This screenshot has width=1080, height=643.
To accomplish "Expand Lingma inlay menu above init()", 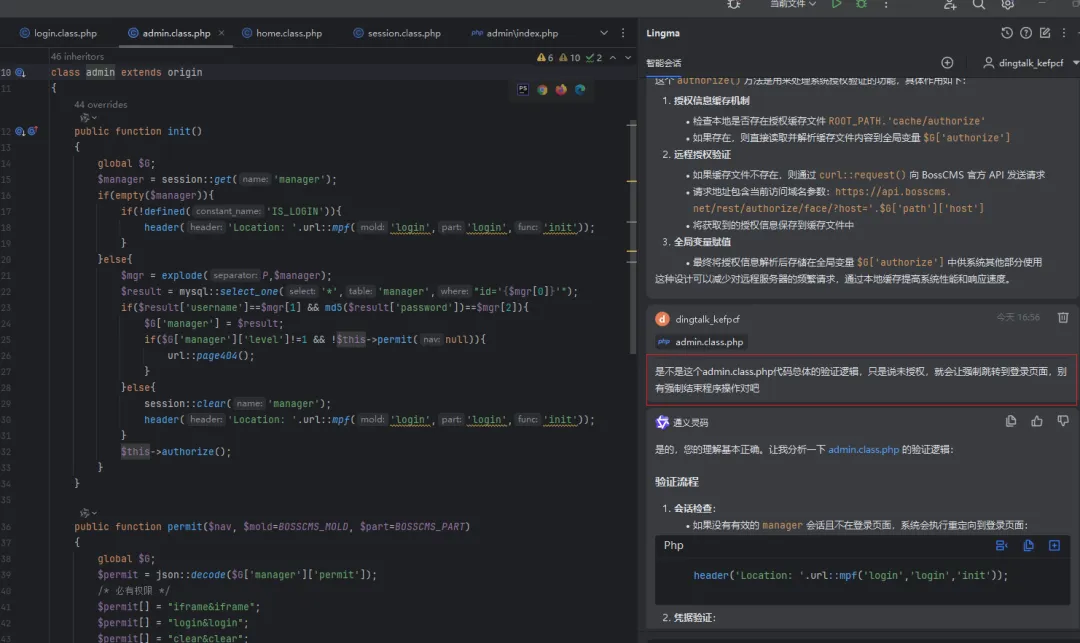I will [88, 118].
